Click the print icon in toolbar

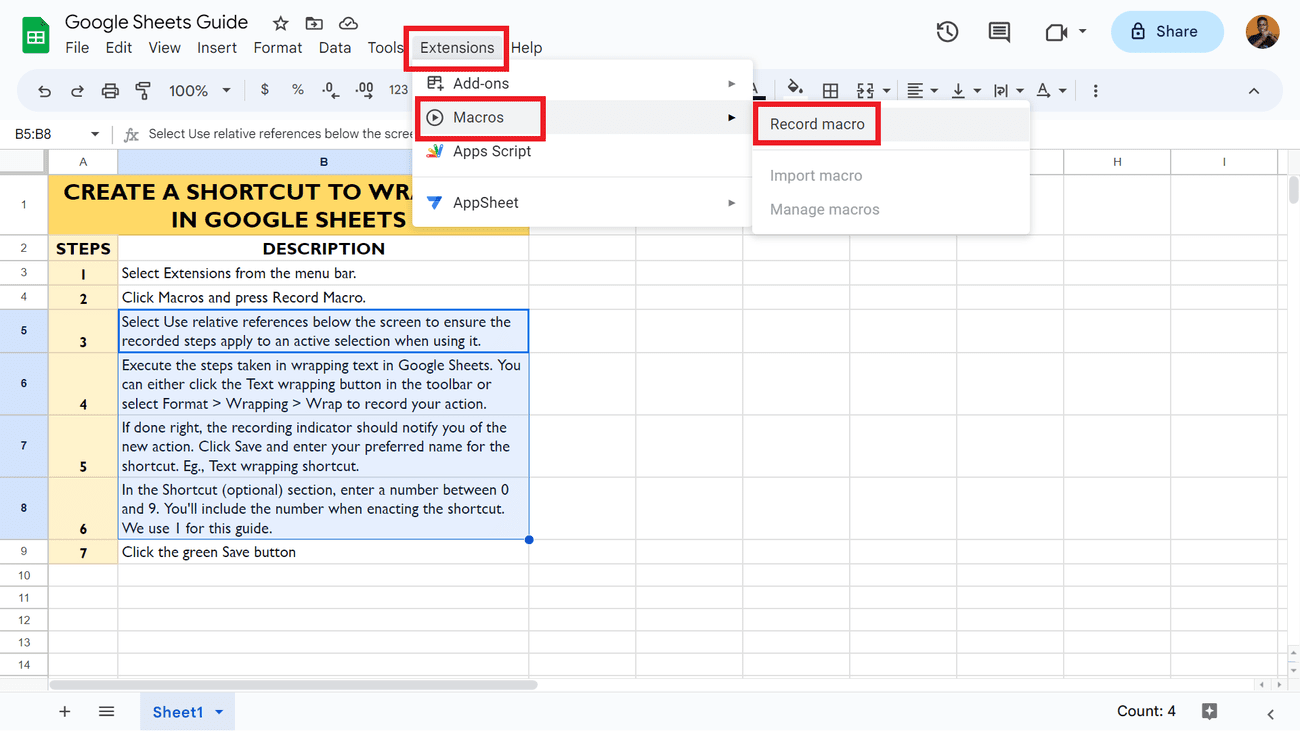click(x=110, y=91)
